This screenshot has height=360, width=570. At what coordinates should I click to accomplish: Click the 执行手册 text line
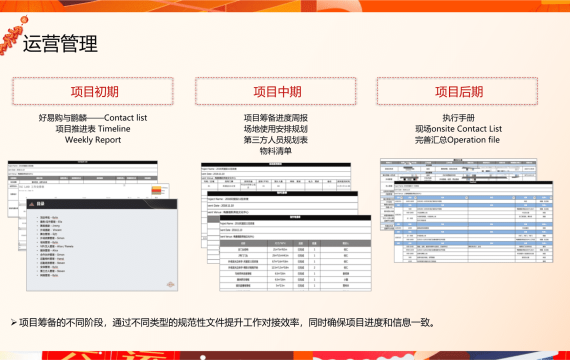(458, 118)
